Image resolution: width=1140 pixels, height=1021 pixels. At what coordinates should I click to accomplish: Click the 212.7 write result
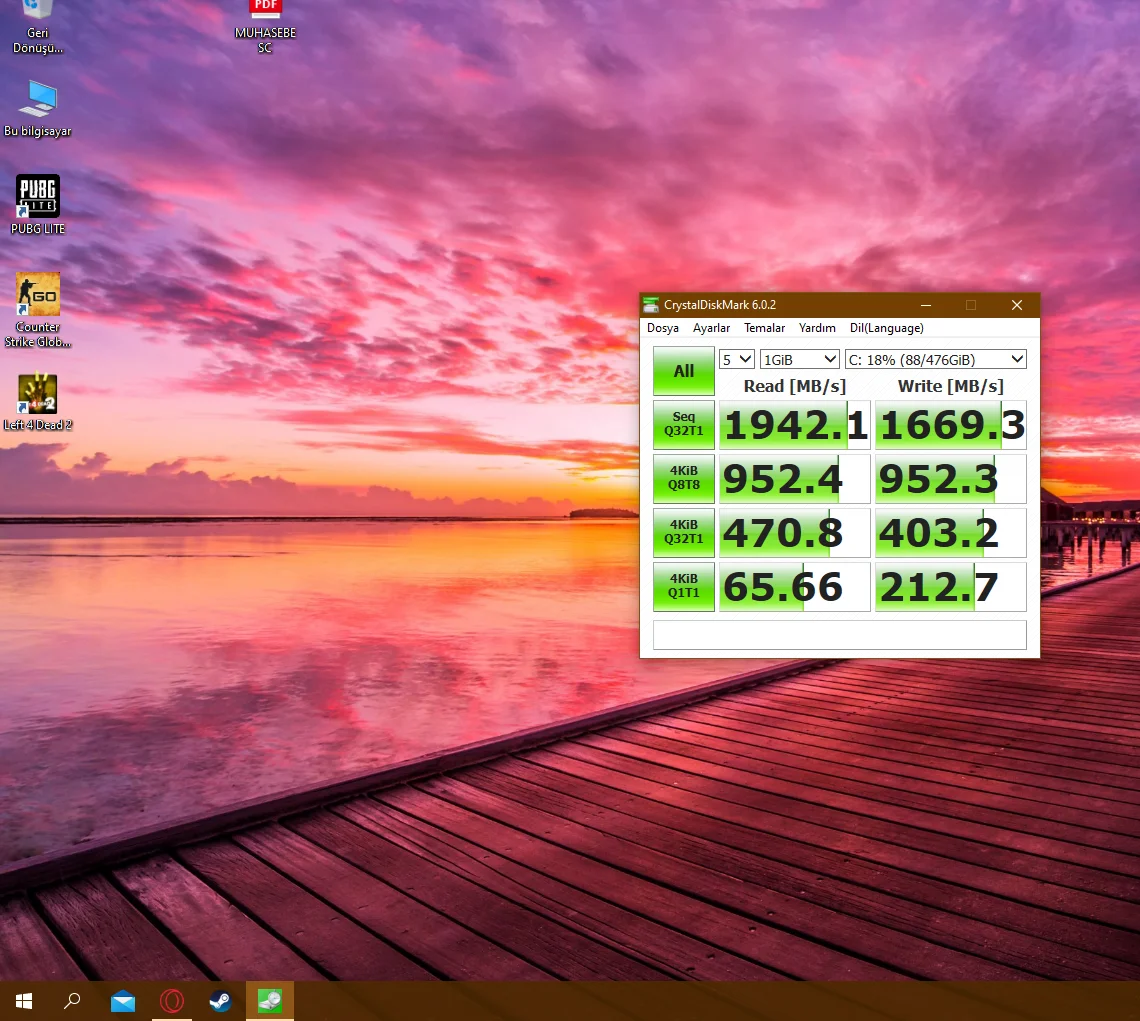point(951,587)
